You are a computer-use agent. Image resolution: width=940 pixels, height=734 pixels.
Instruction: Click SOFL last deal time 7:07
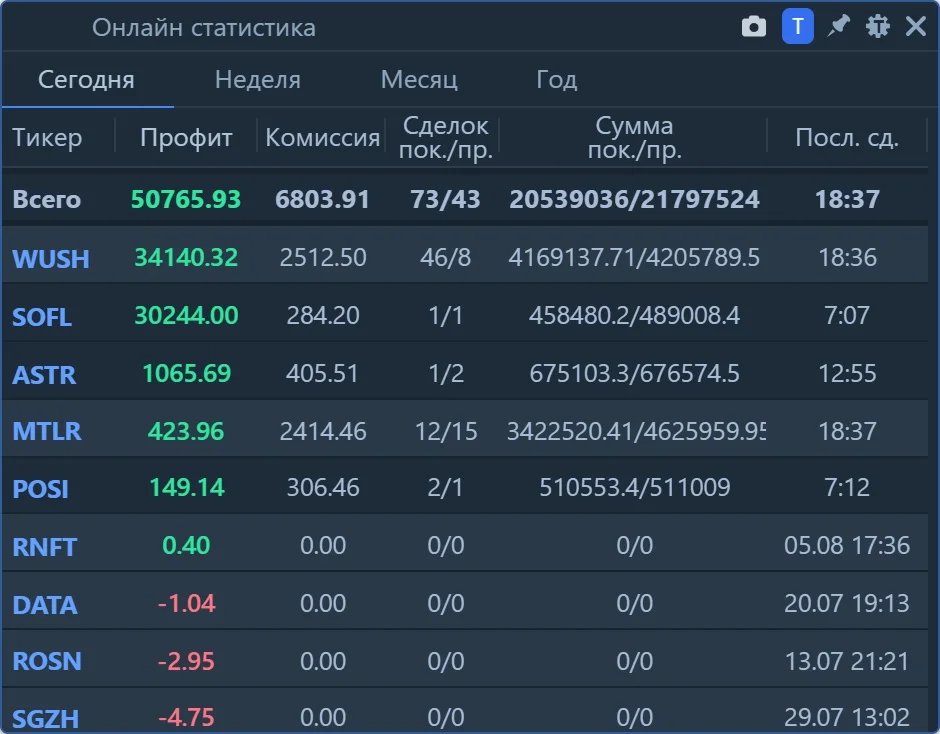click(847, 315)
